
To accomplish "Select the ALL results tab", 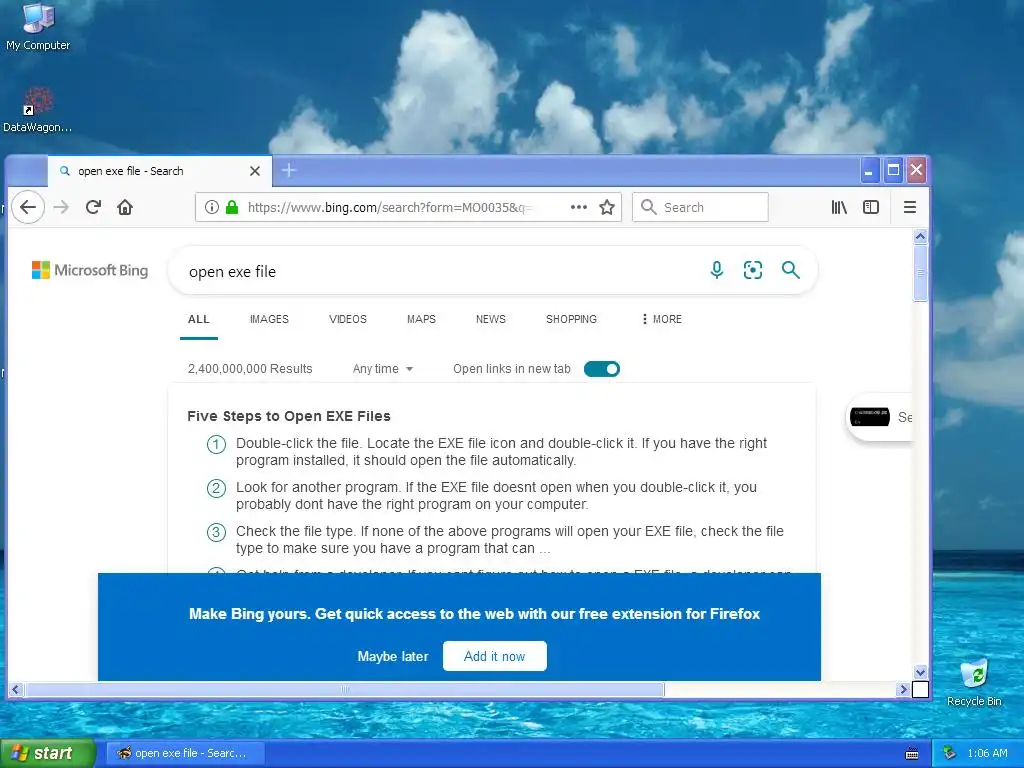I will click(199, 319).
